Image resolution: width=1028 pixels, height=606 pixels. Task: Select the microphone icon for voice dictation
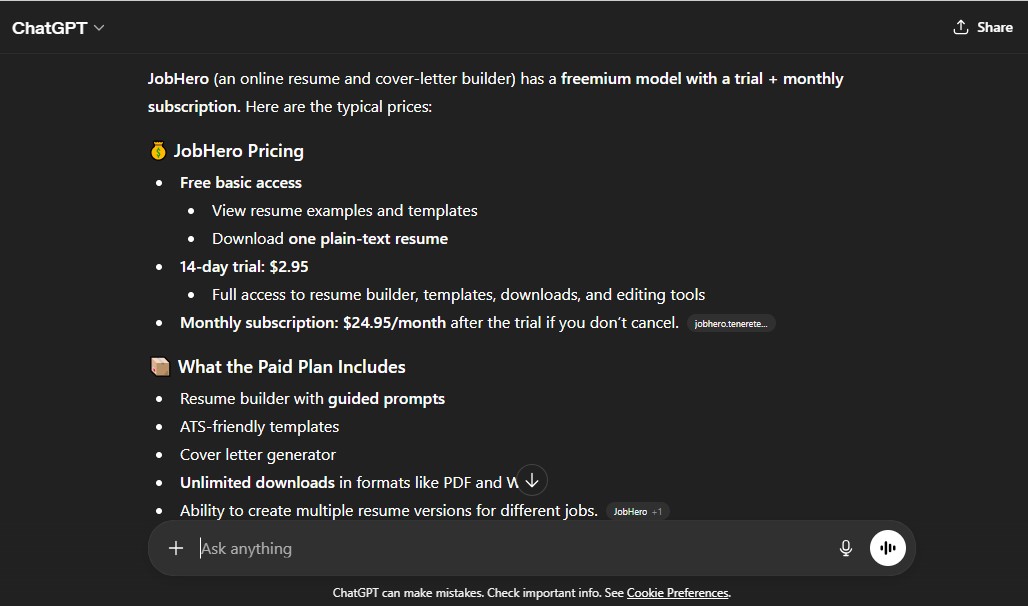tap(845, 548)
